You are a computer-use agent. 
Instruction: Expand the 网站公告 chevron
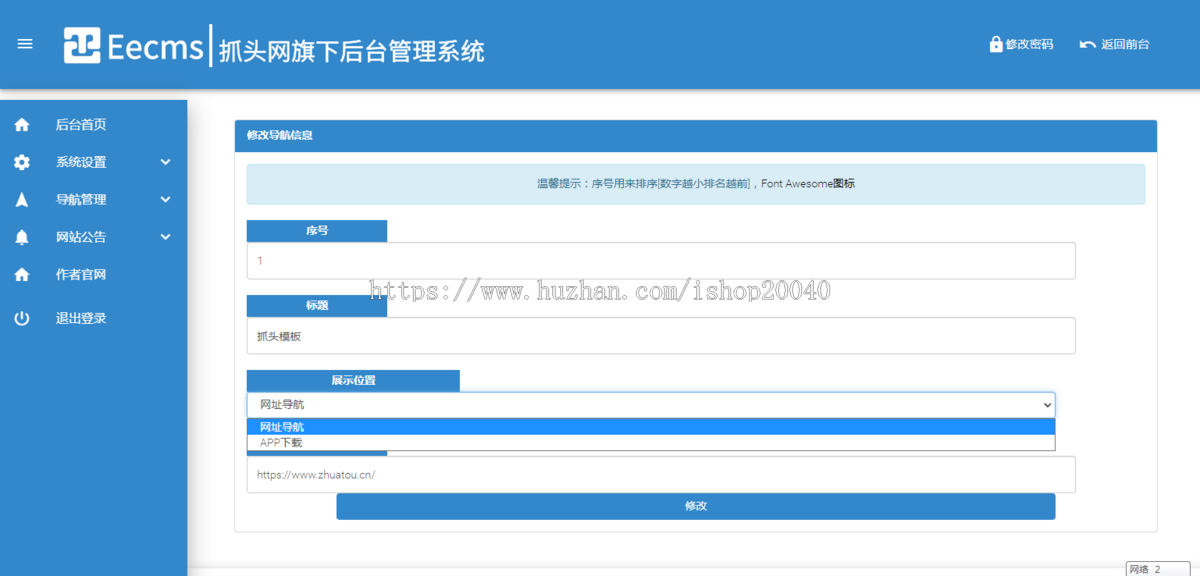coord(166,237)
